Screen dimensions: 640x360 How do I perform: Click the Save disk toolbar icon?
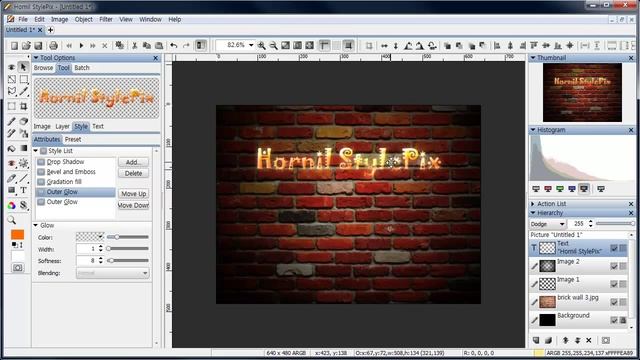pyautogui.click(x=38, y=45)
